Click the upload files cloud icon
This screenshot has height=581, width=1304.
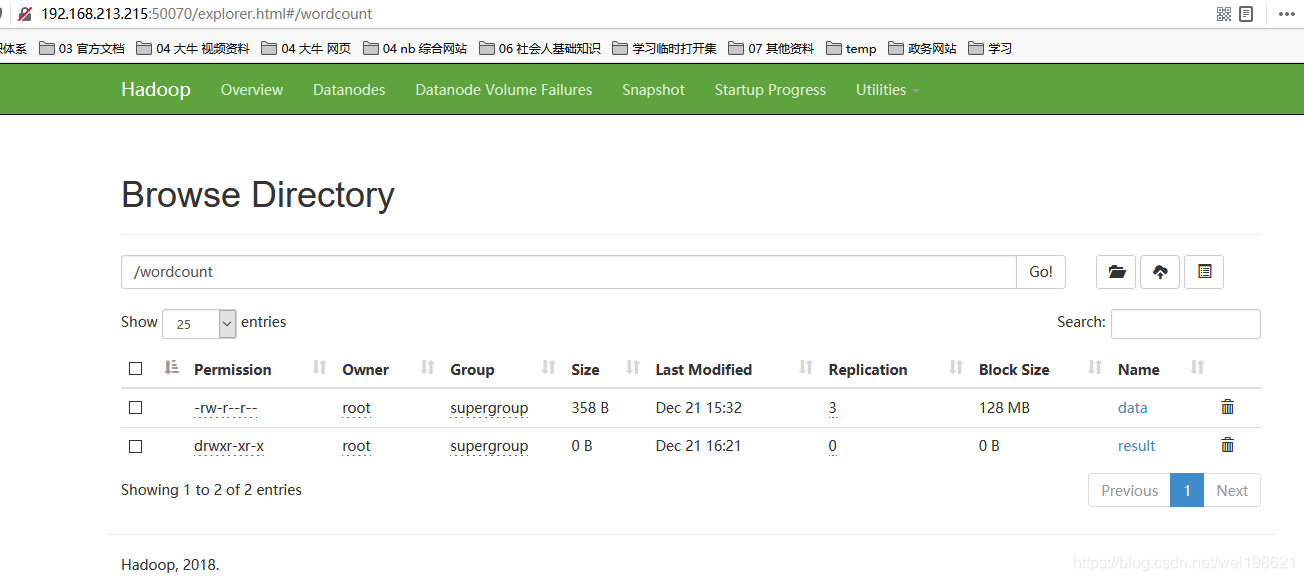tap(1160, 272)
